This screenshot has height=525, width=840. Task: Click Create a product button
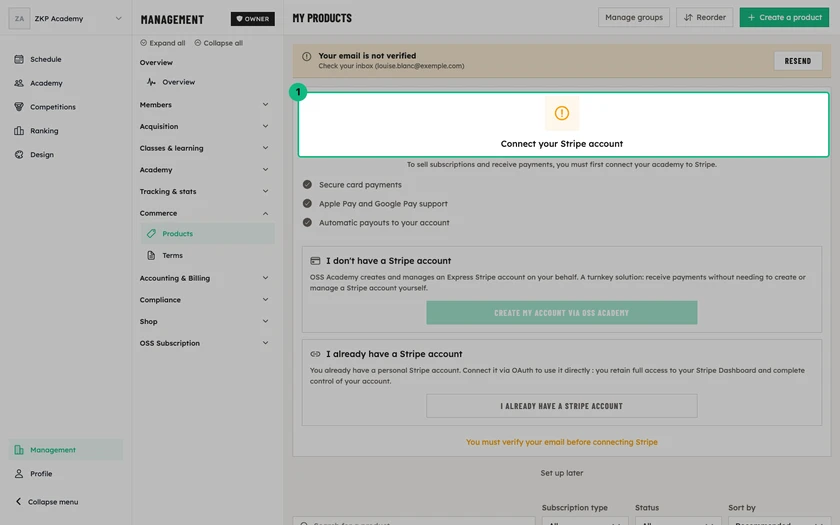(x=784, y=17)
